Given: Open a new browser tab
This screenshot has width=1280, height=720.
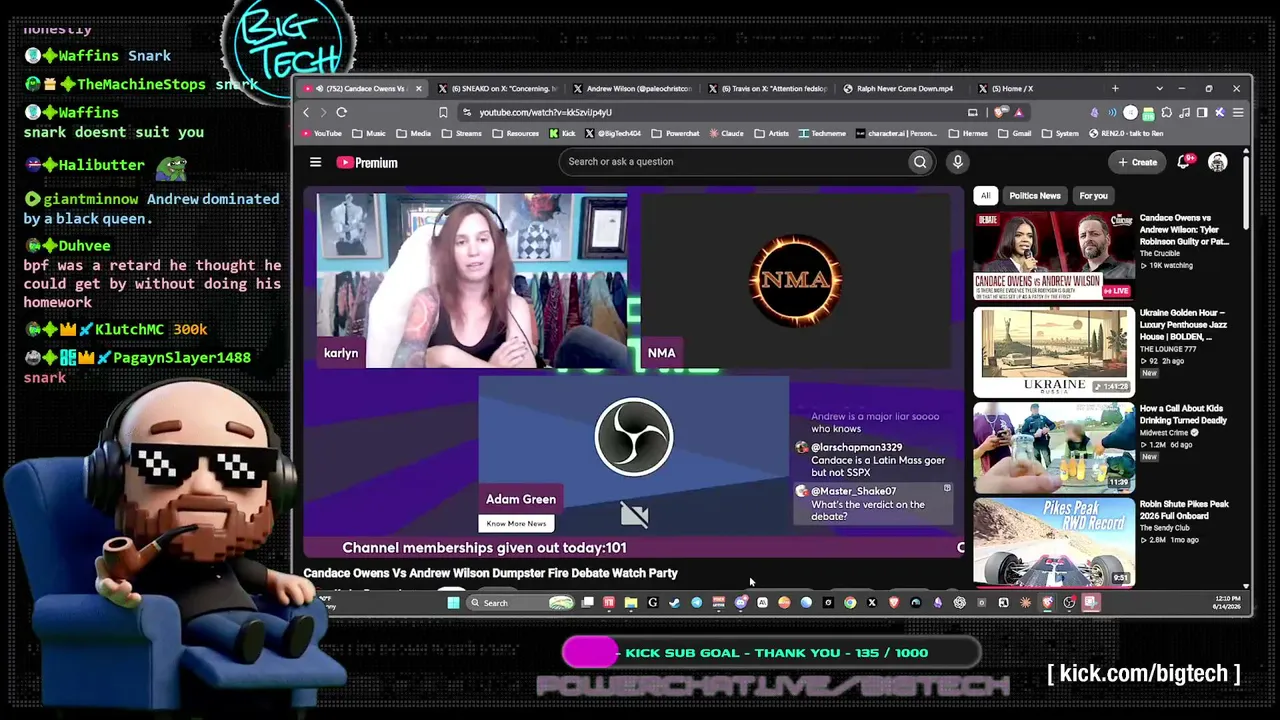Looking at the screenshot, I should tap(1115, 88).
